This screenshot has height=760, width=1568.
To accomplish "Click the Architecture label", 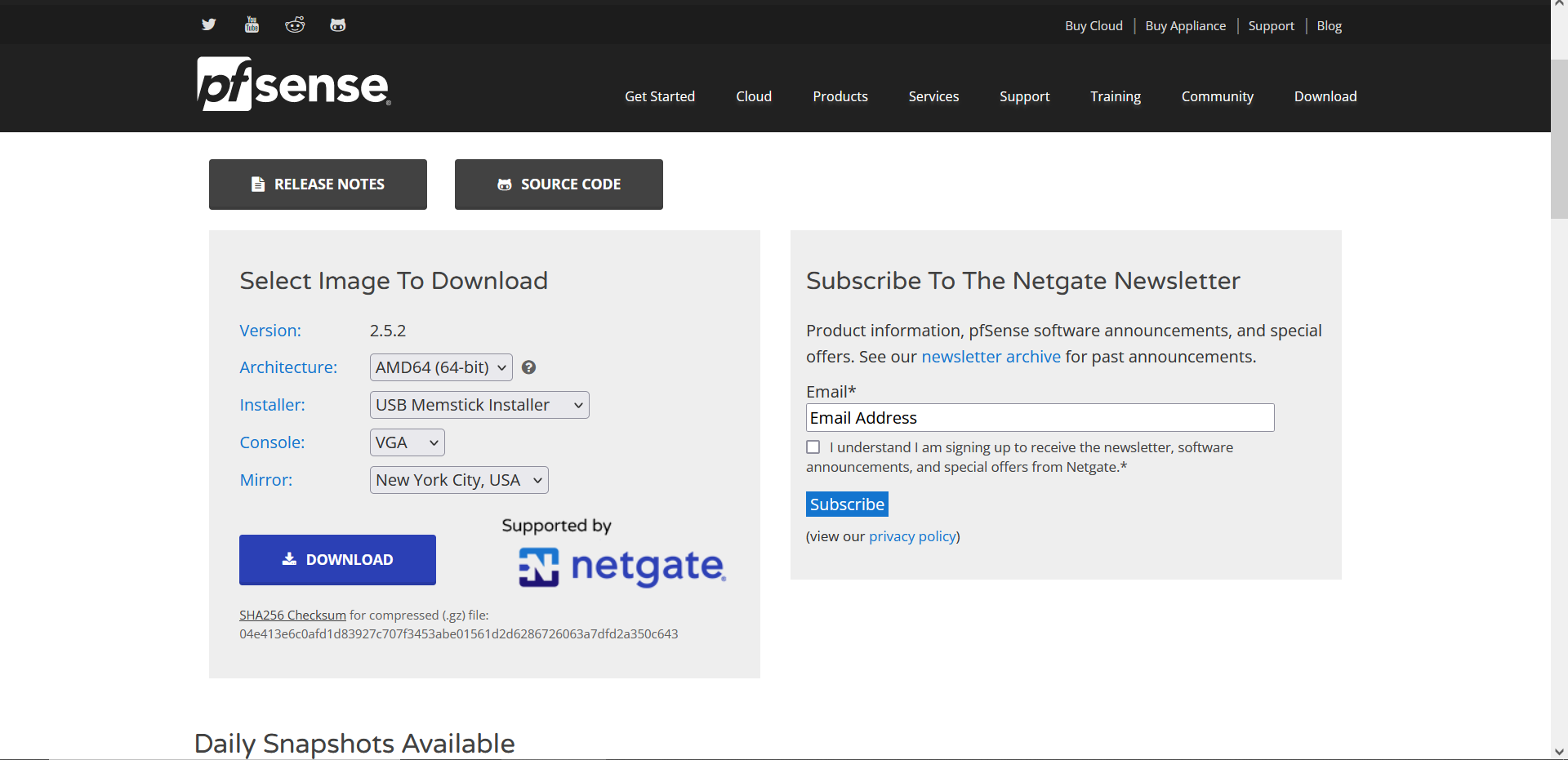I will click(x=288, y=367).
